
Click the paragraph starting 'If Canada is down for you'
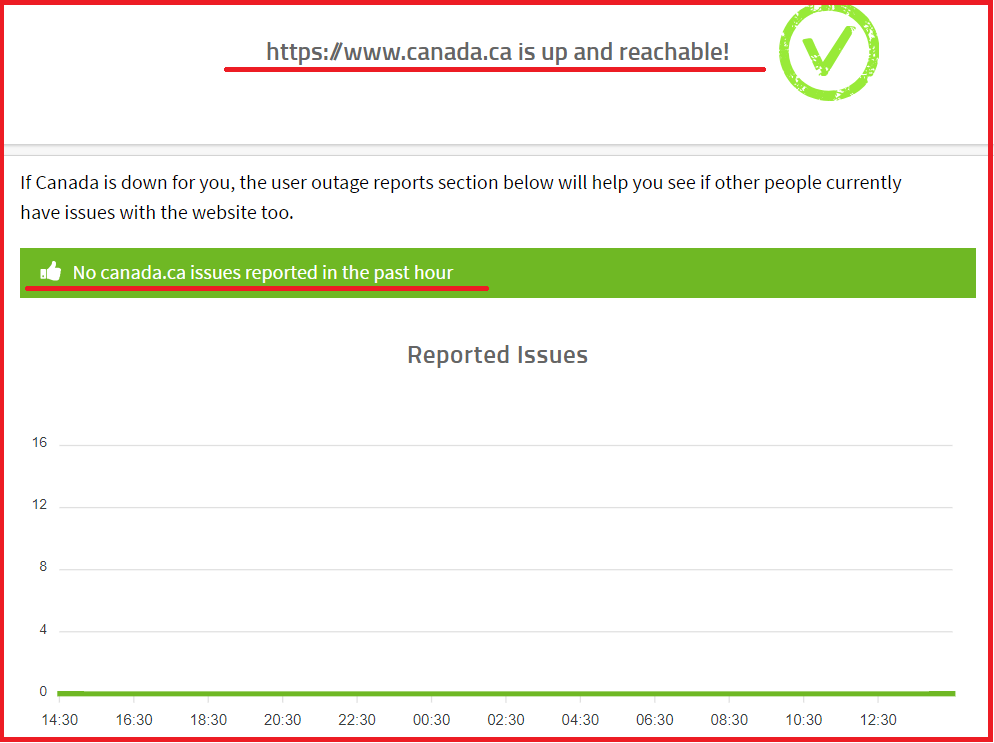pyautogui.click(x=461, y=197)
